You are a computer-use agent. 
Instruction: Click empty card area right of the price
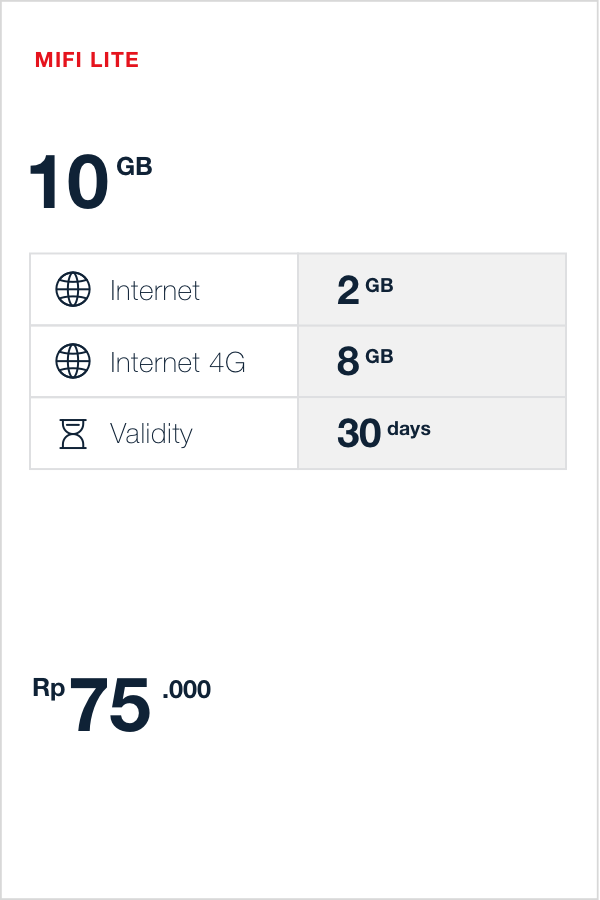pyautogui.click(x=420, y=705)
